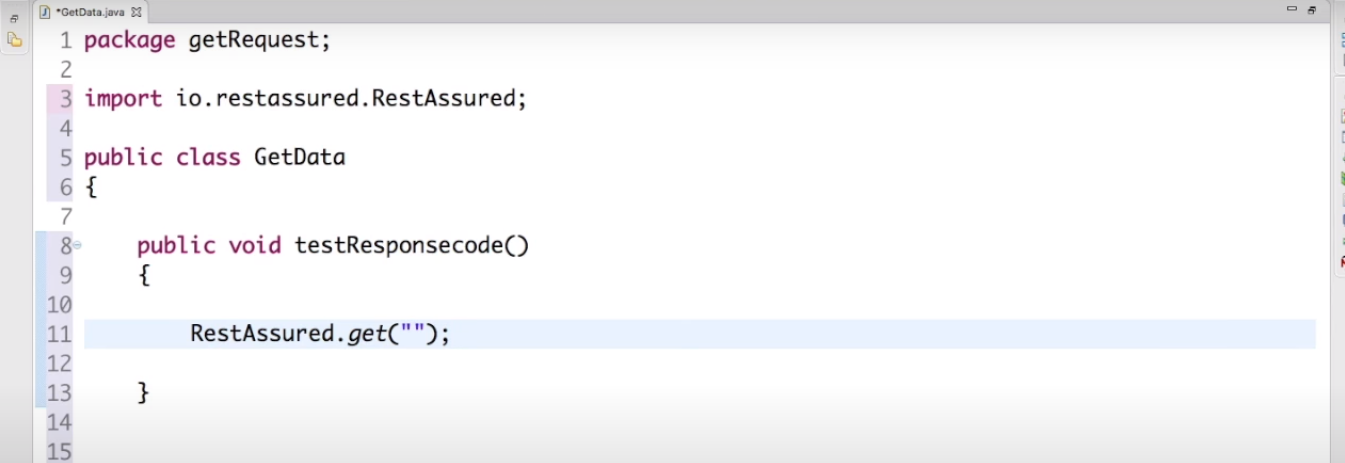The image size is (1345, 463).
Task: Restore the collapsed left sidebar view
Action: coord(14,18)
